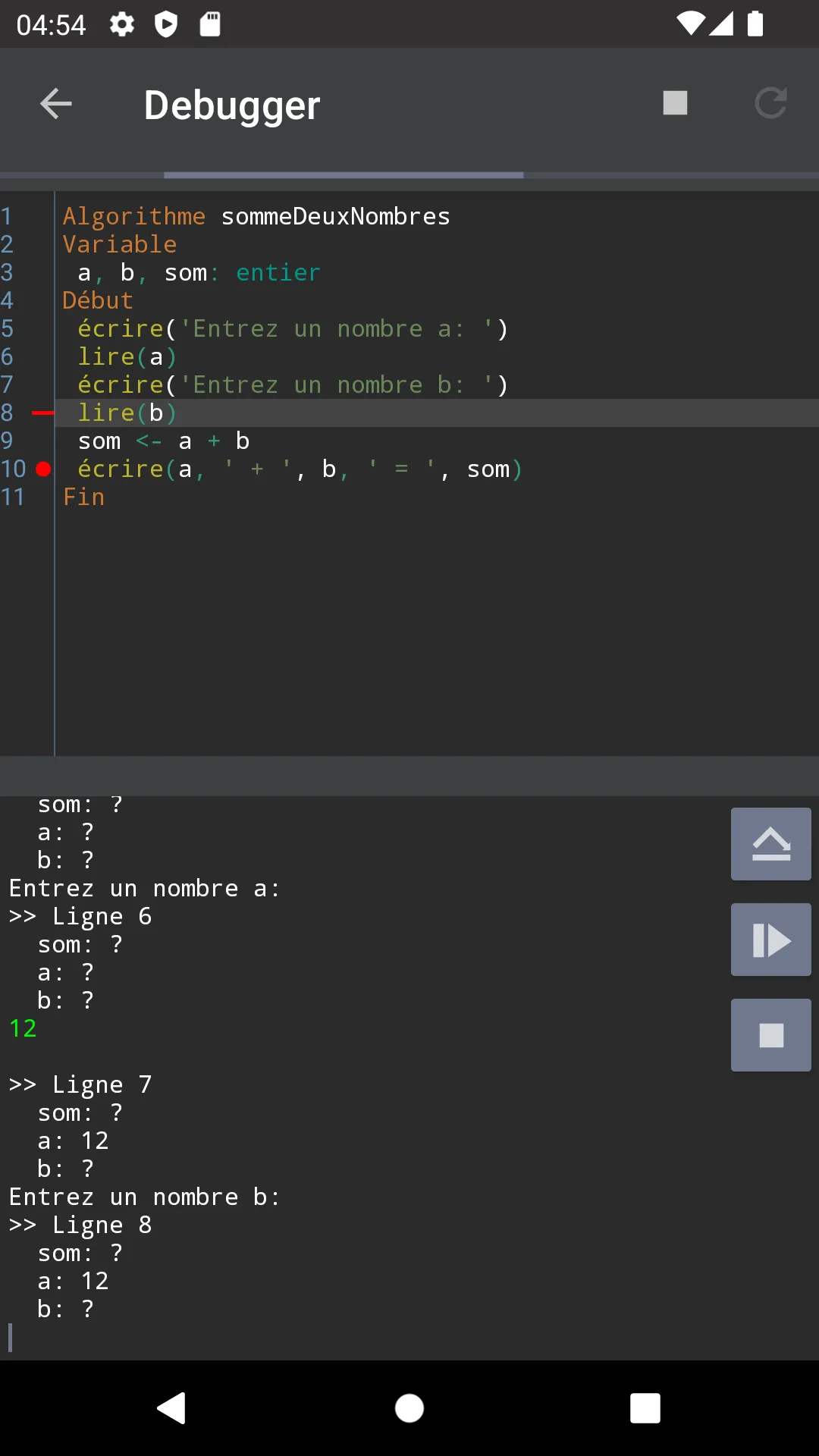Stop debugging via top toolbar square
819x1456 pixels.
675,103
